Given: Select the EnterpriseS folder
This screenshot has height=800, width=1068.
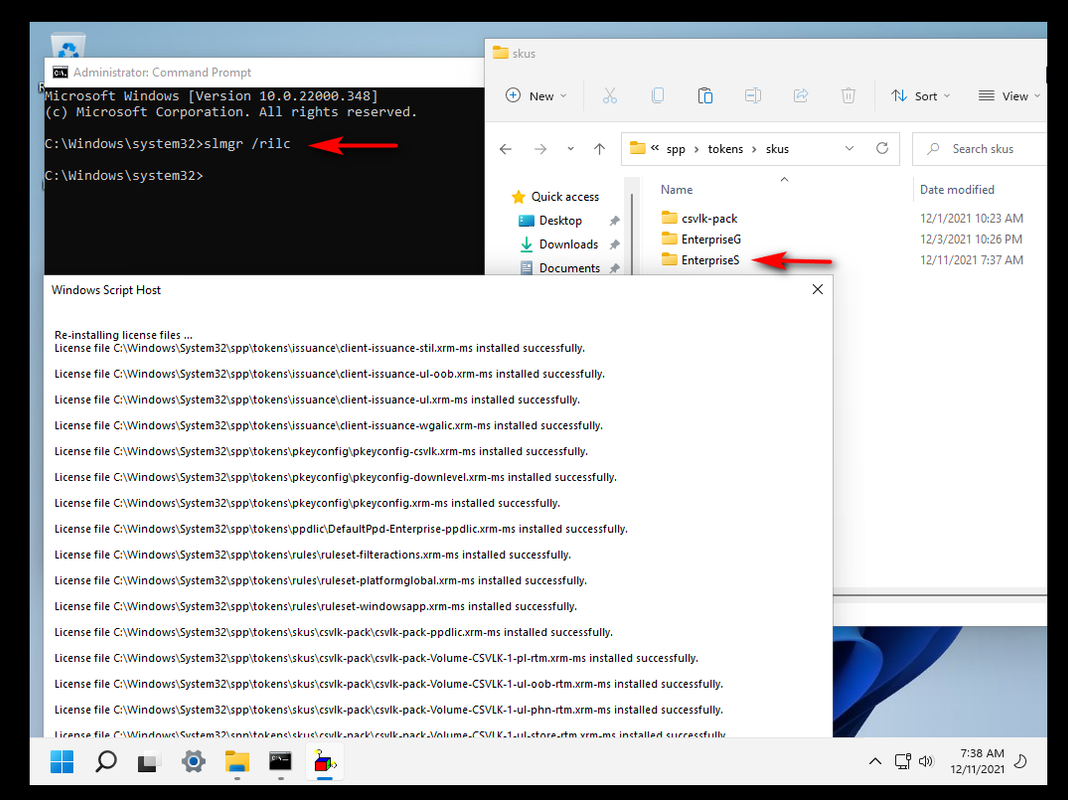Looking at the screenshot, I should (700, 260).
